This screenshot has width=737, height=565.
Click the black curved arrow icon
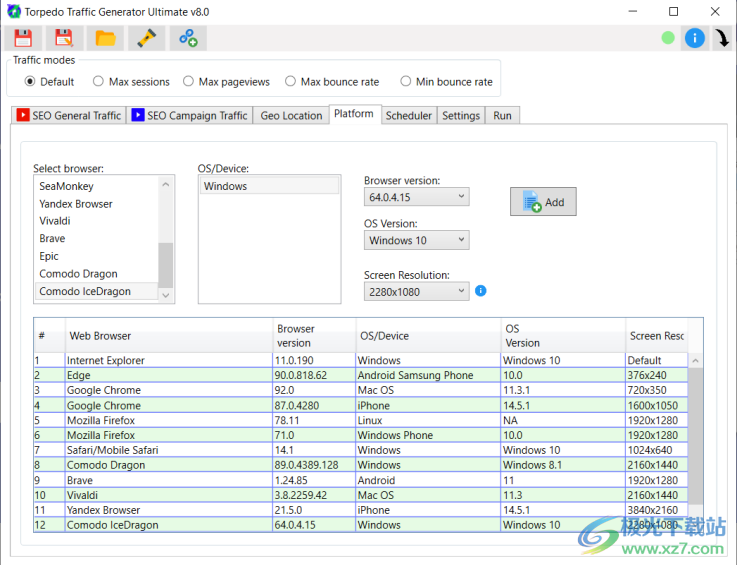[722, 38]
